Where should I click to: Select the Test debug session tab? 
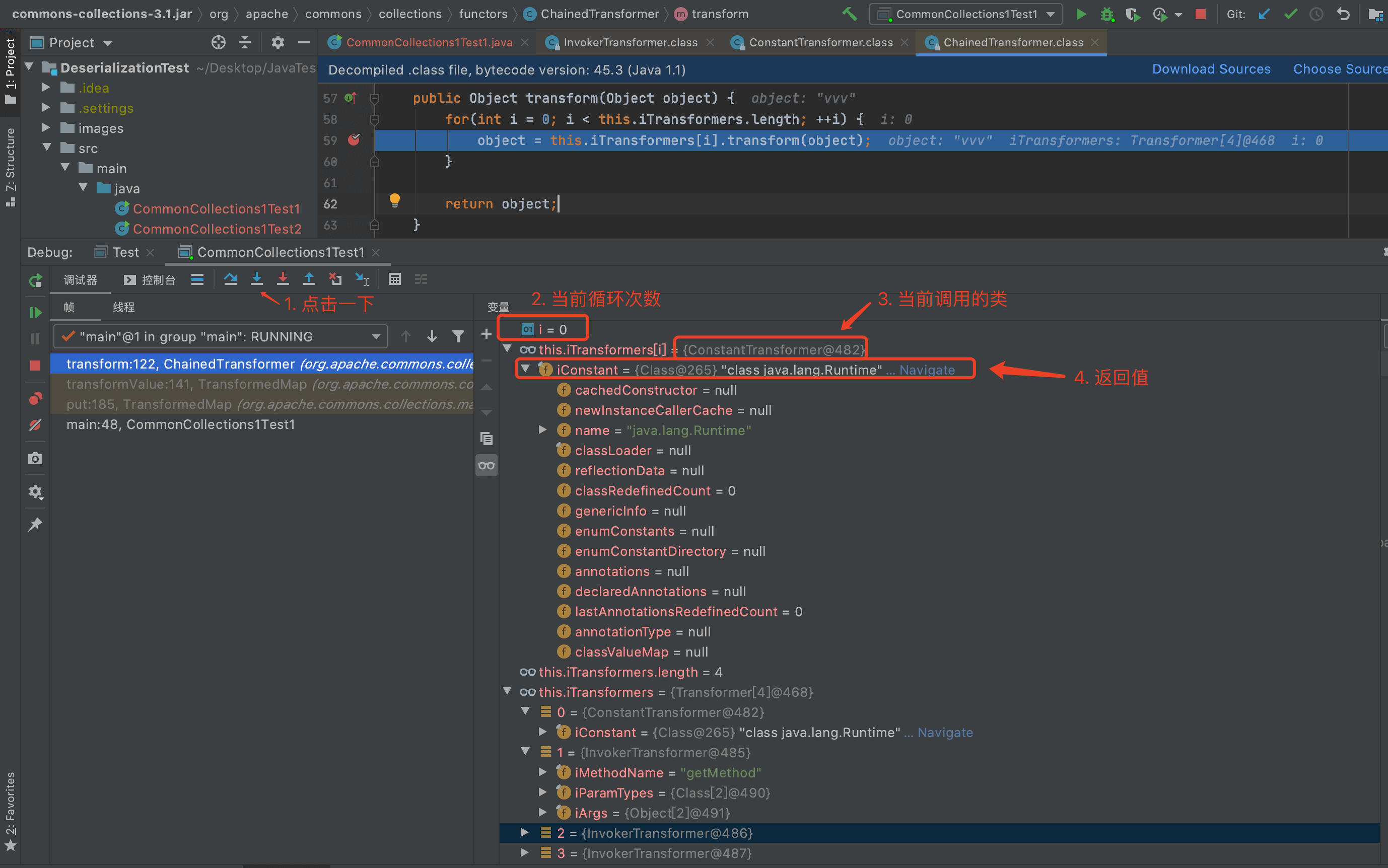coord(125,252)
